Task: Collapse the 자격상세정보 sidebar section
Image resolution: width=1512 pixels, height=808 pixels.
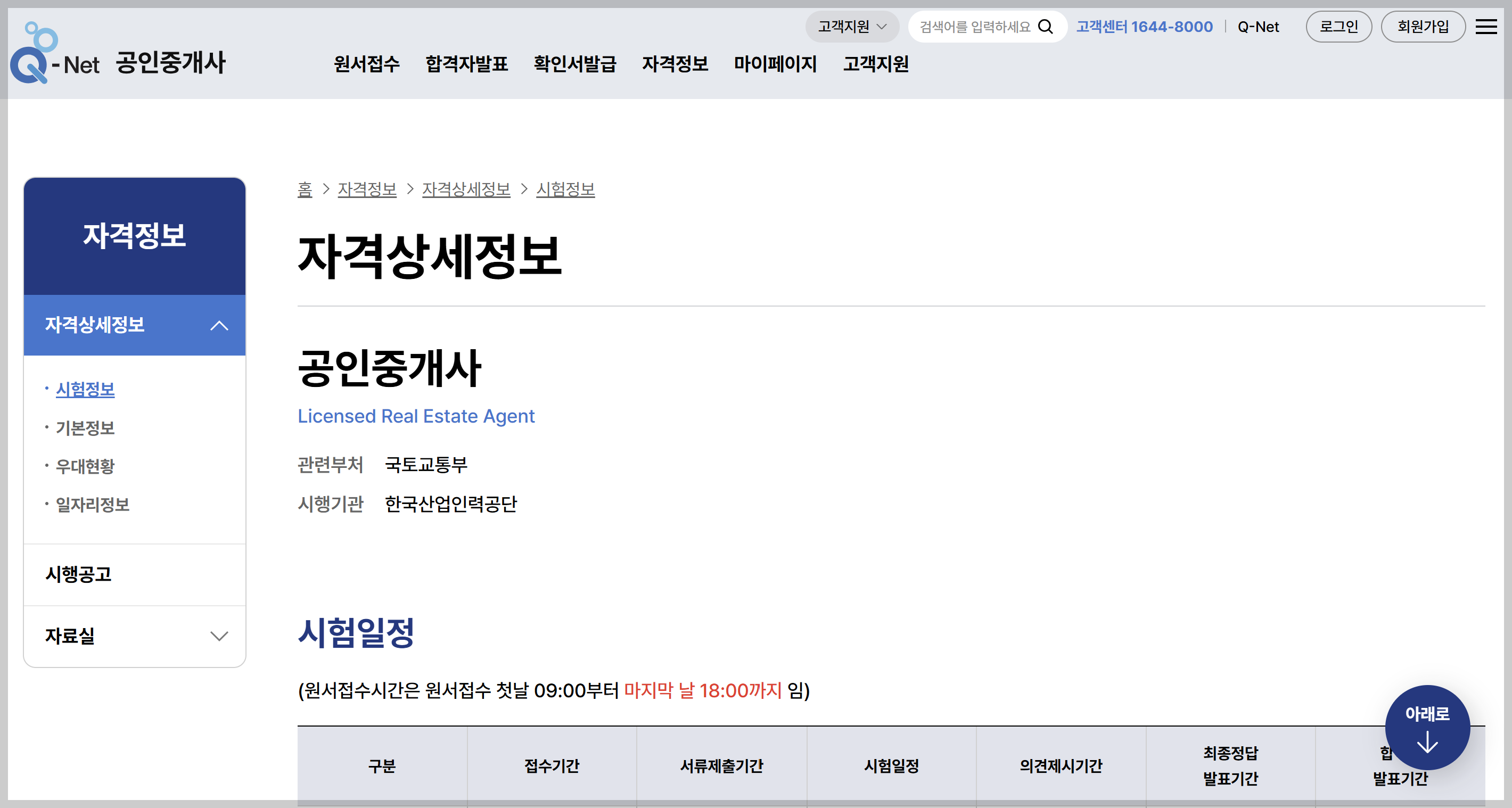Action: [219, 325]
